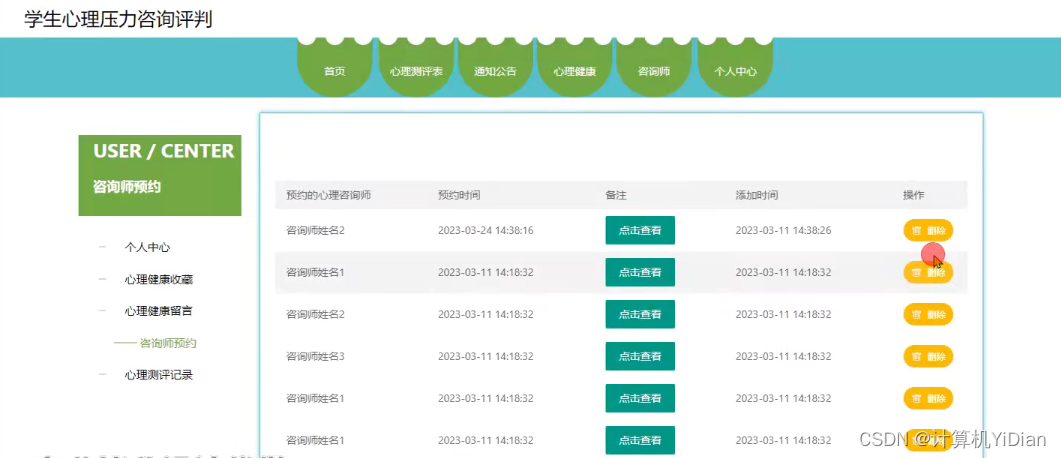Open 心理健康收藏 in the sidebar
Screen dimensions: 1061x458
[x=158, y=279]
